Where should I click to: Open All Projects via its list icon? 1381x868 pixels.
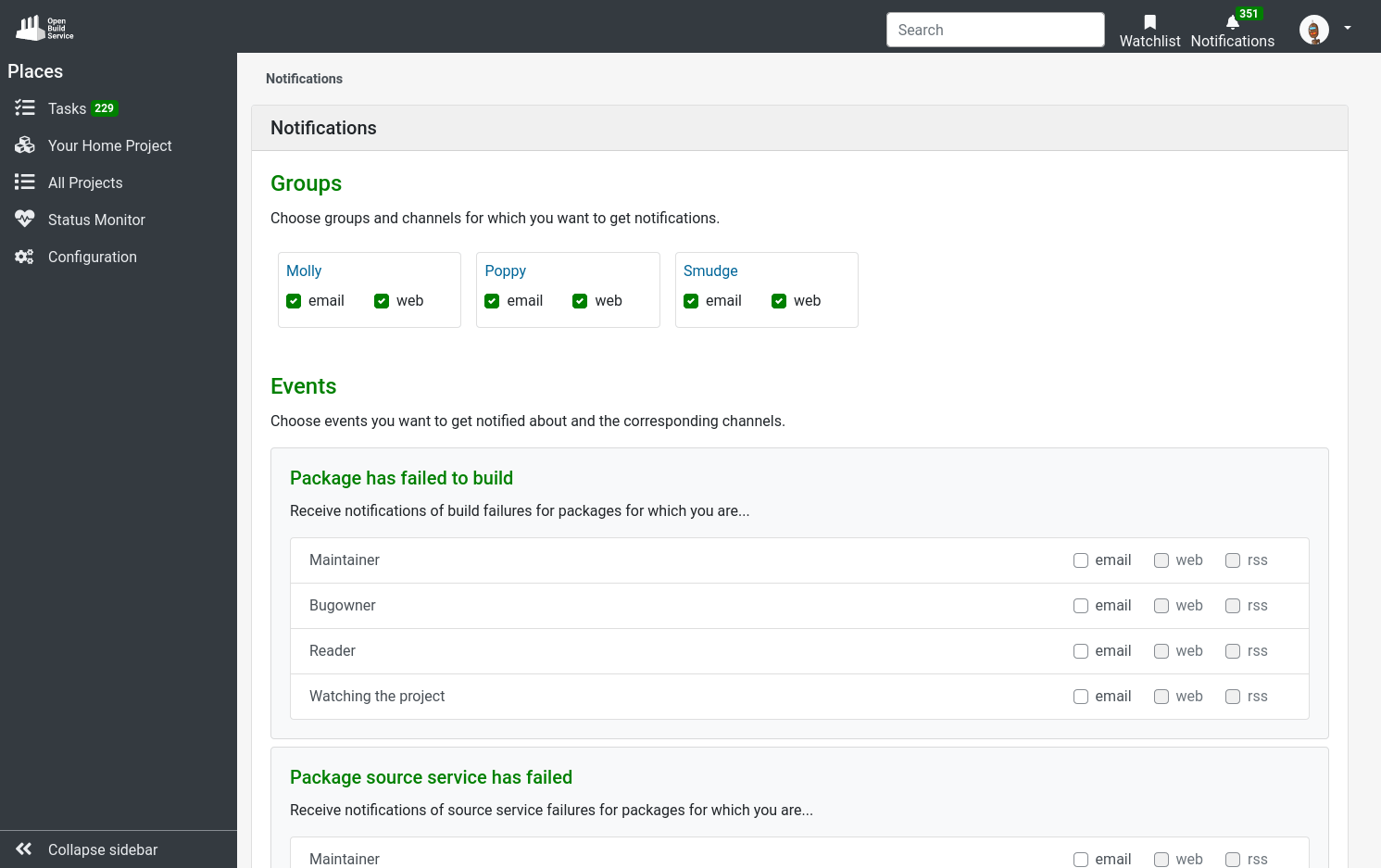[x=24, y=182]
